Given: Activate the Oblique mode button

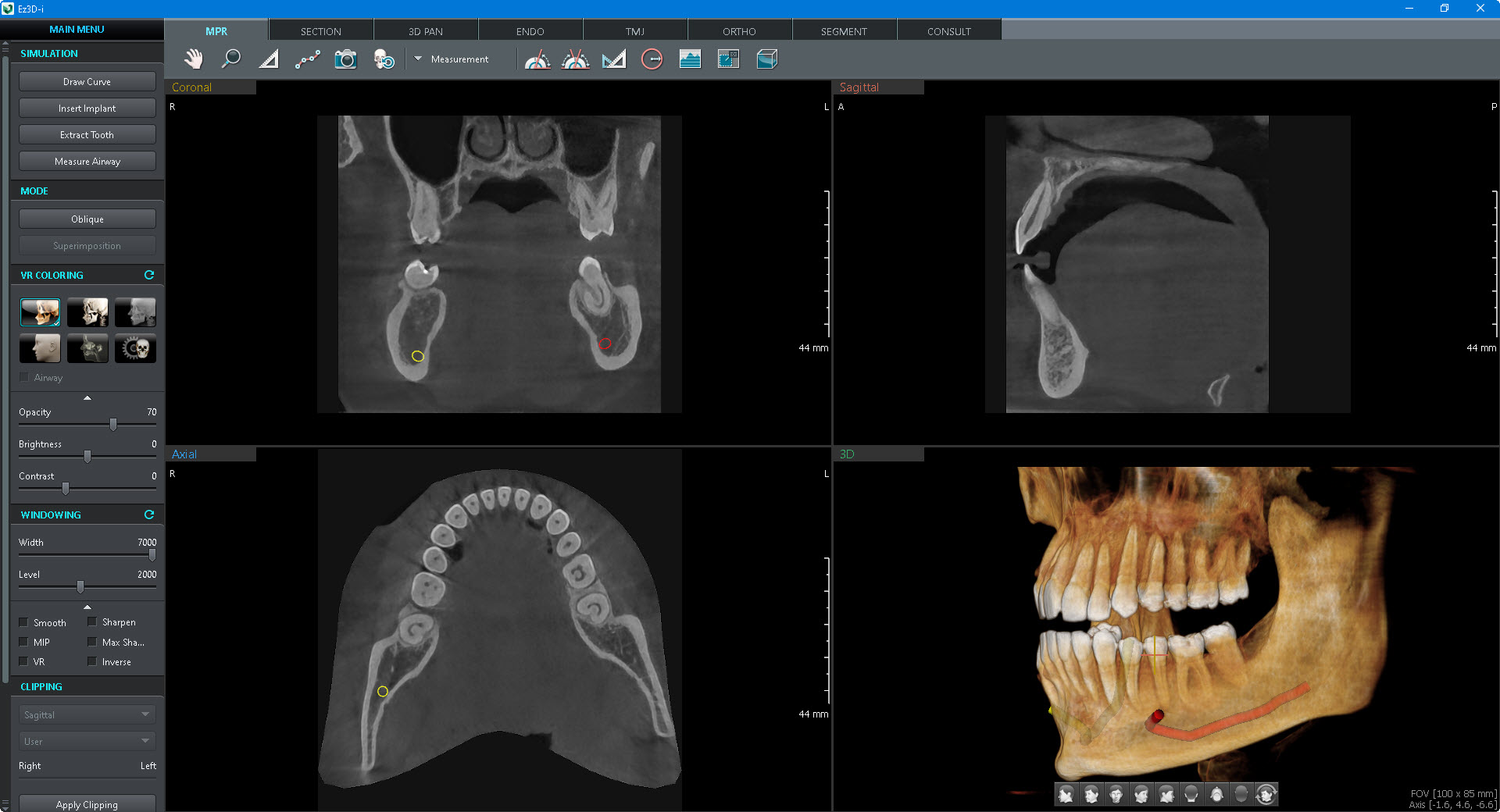Looking at the screenshot, I should click(87, 219).
